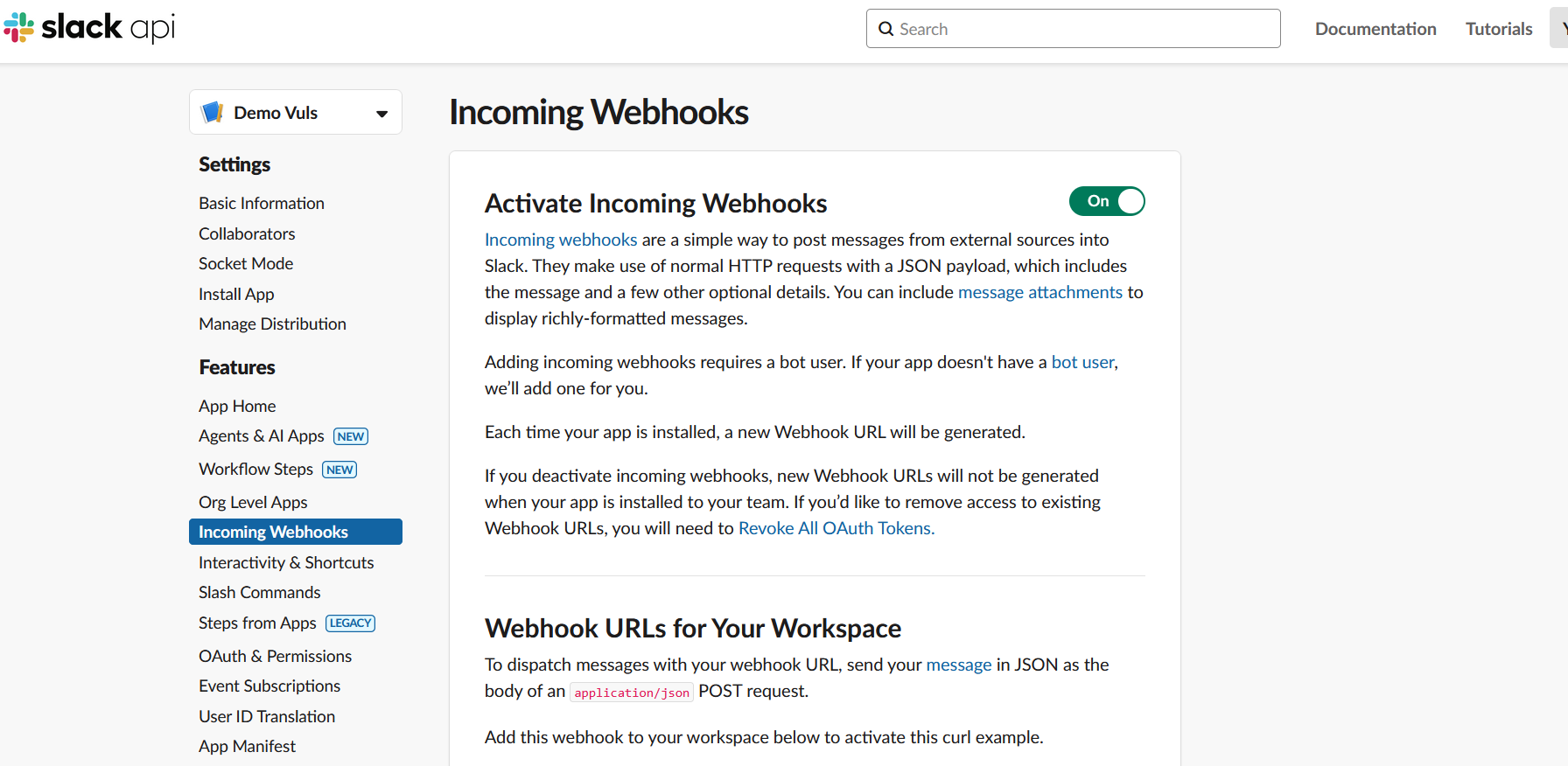Open the Documentation menu
This screenshot has height=766, width=1568.
click(x=1375, y=29)
